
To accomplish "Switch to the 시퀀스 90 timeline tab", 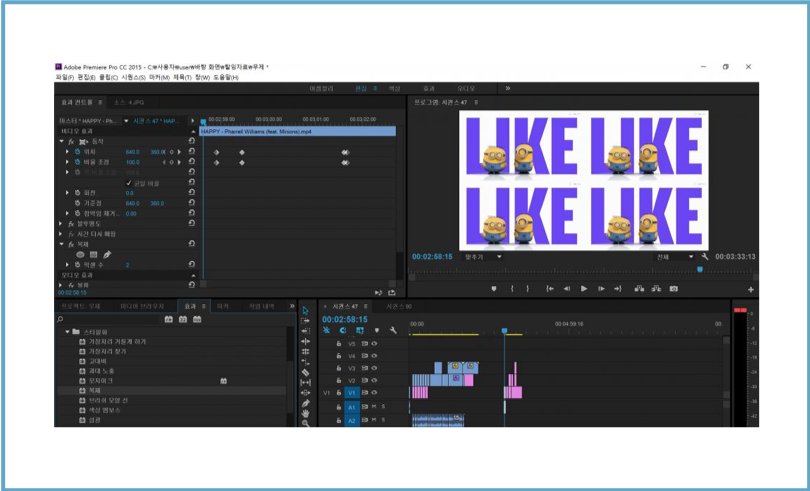I will coord(399,306).
